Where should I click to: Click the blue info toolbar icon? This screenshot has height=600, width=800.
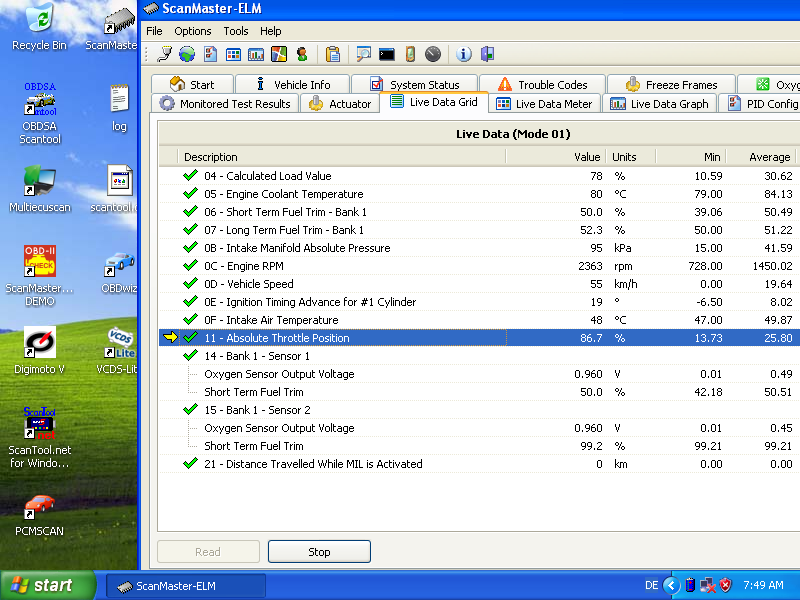point(464,54)
